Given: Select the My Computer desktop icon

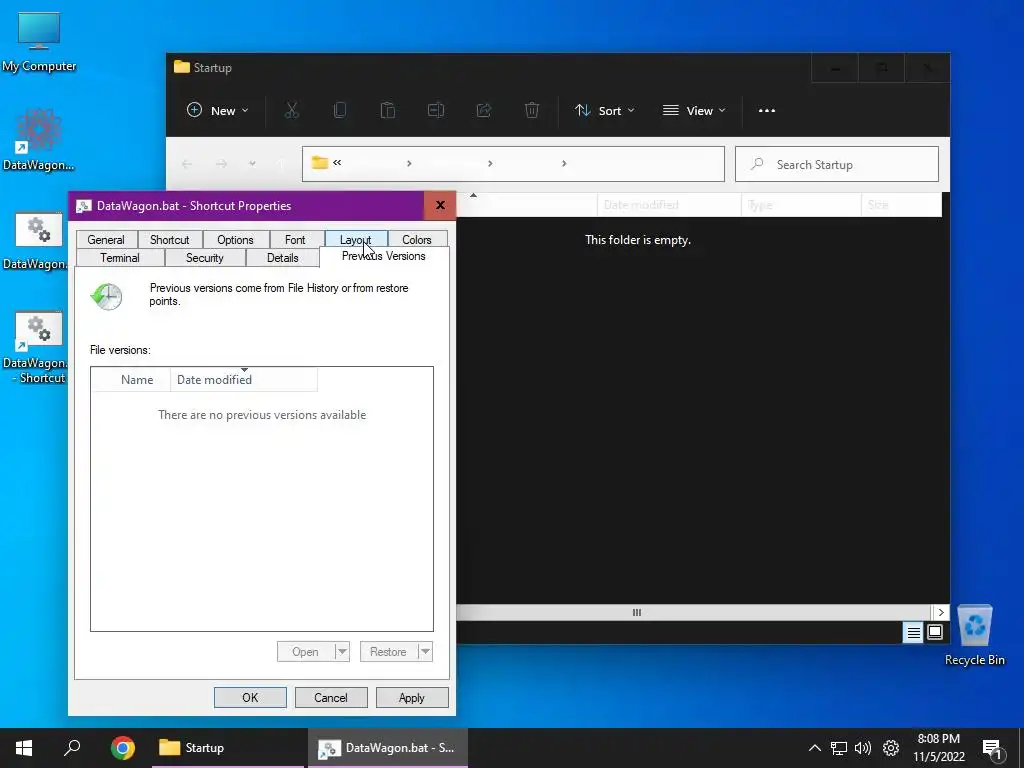Looking at the screenshot, I should 39,42.
